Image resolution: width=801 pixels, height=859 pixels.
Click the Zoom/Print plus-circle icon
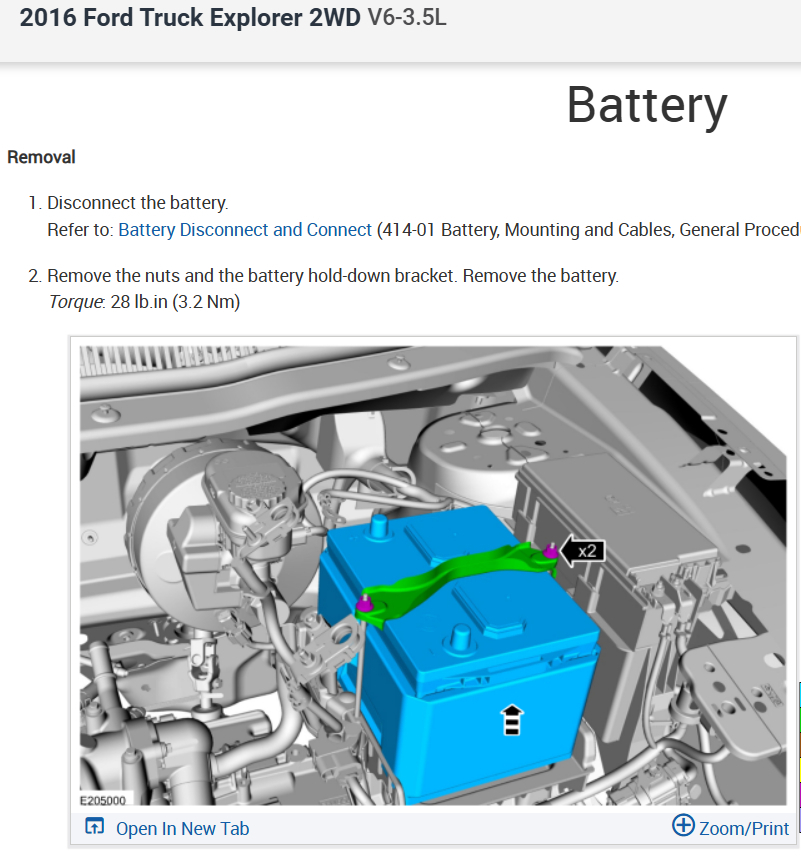[x=683, y=825]
